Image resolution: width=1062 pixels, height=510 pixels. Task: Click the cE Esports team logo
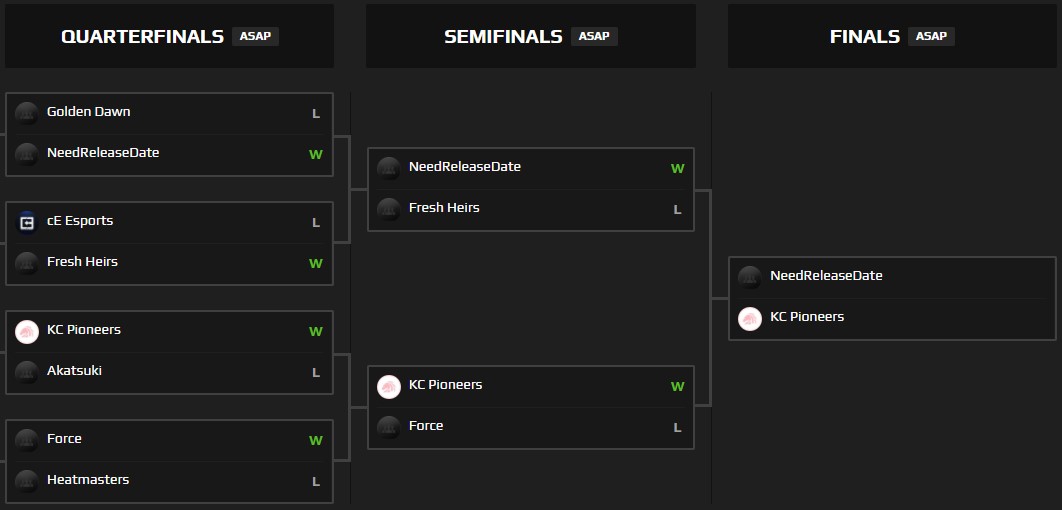(27, 222)
